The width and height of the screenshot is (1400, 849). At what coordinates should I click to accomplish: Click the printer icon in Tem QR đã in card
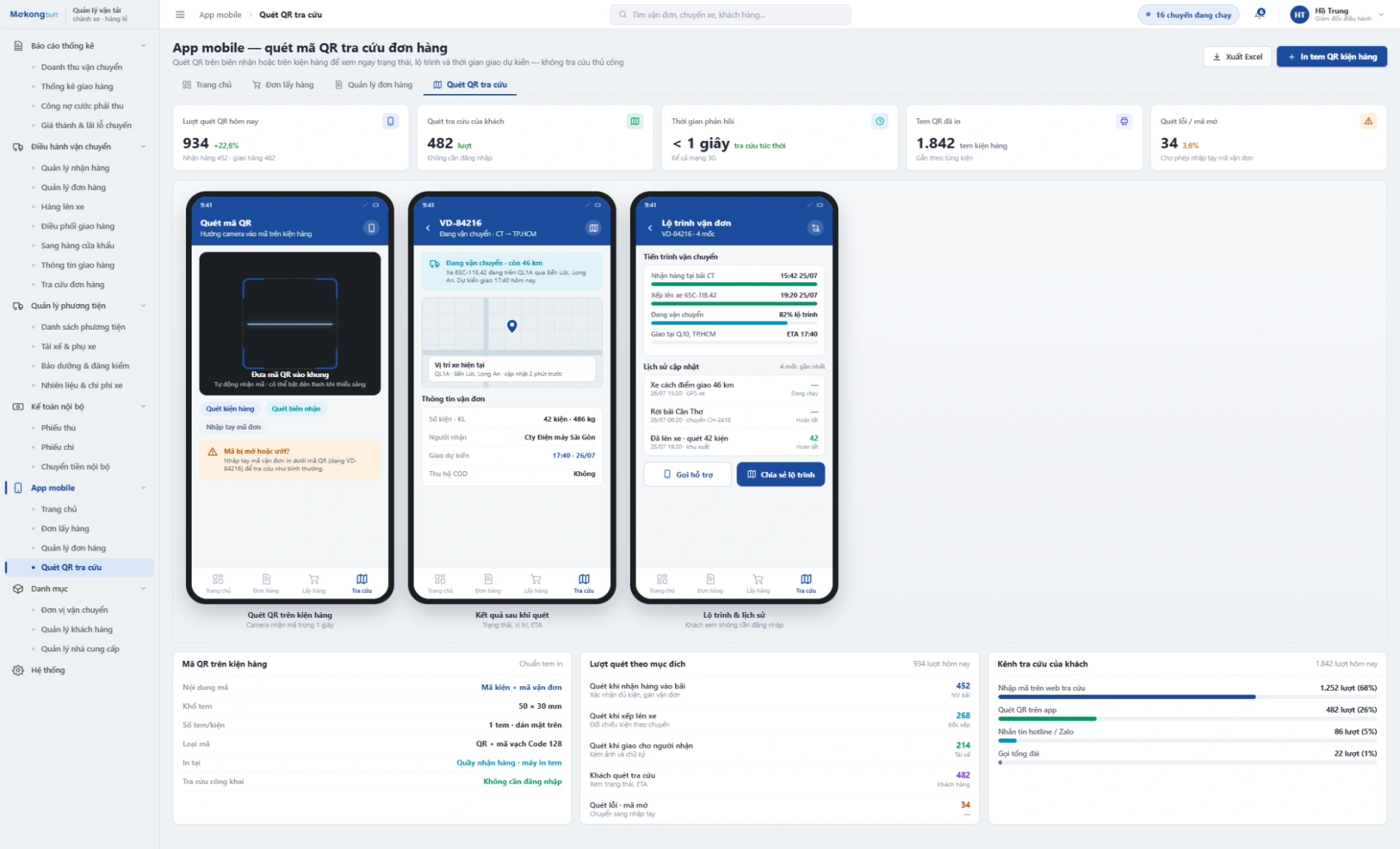(x=1124, y=121)
